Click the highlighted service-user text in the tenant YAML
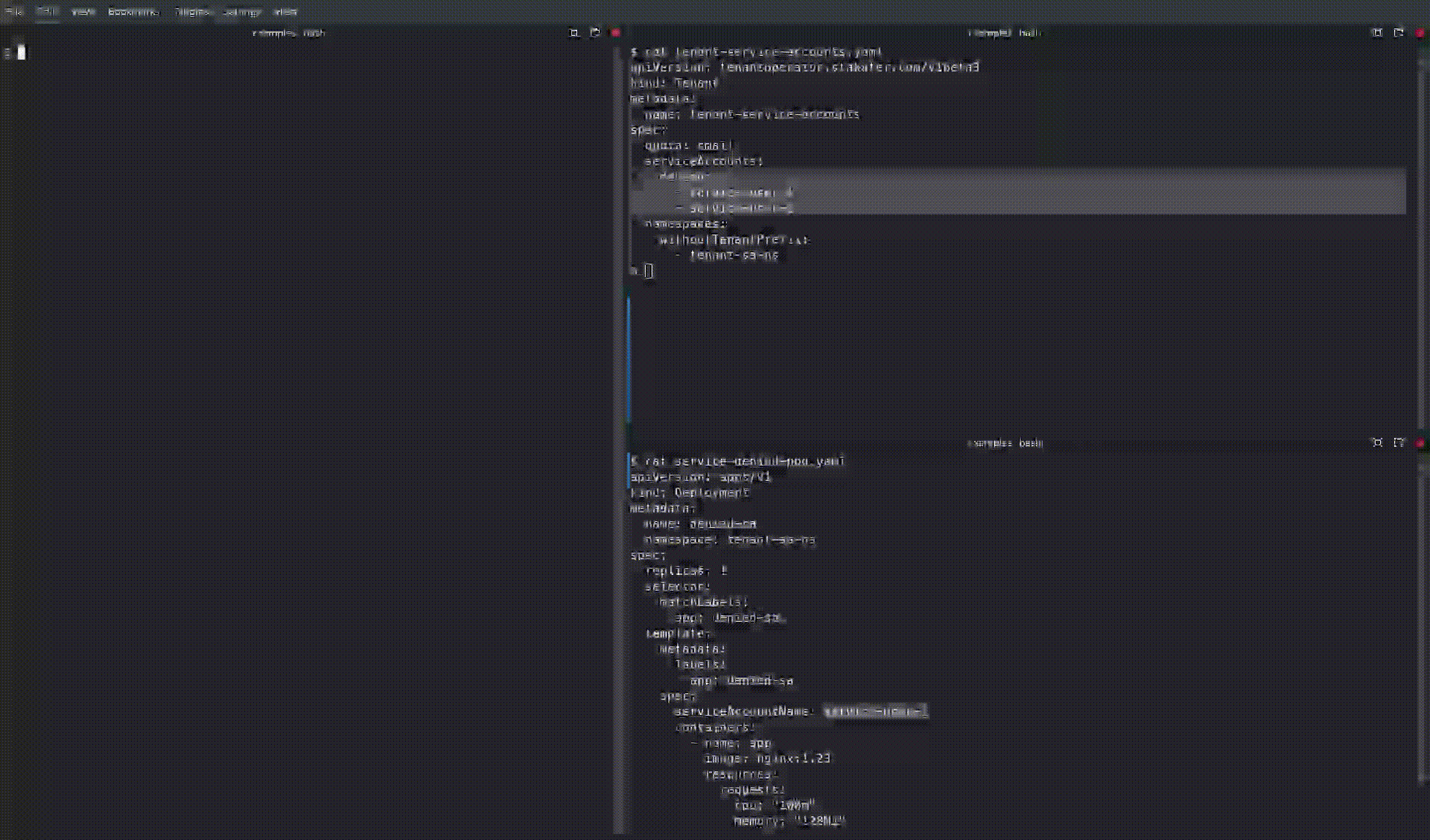The image size is (1430, 840). pos(740,192)
